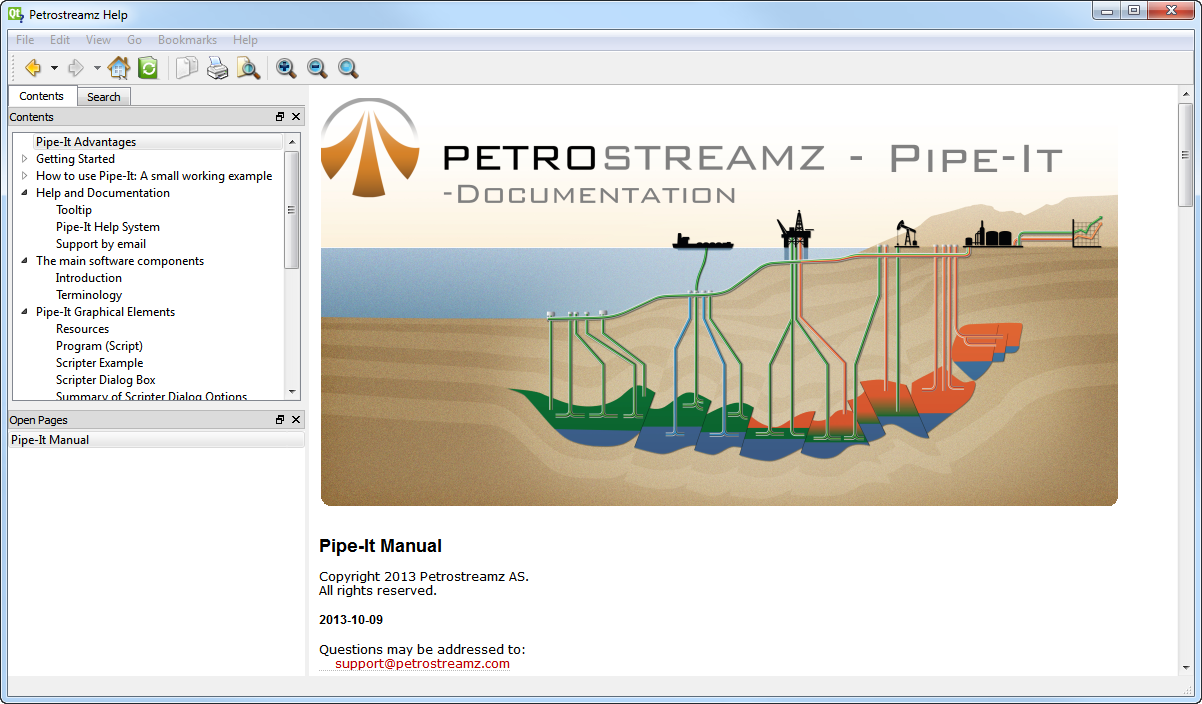Open the Resources topic
This screenshot has height=704, width=1202.
(83, 329)
